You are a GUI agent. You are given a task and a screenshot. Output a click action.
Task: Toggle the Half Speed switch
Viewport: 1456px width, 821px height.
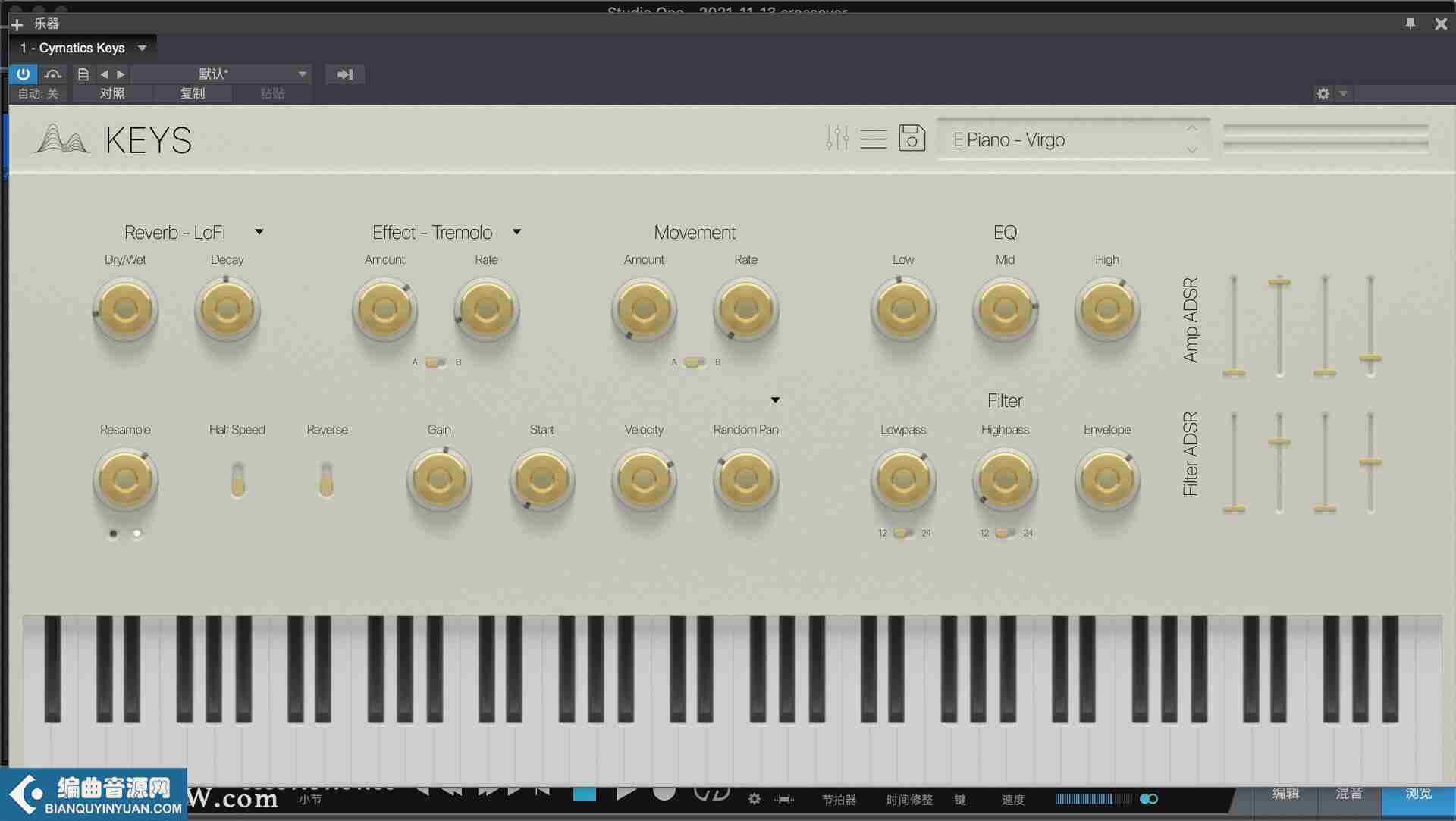click(x=237, y=479)
